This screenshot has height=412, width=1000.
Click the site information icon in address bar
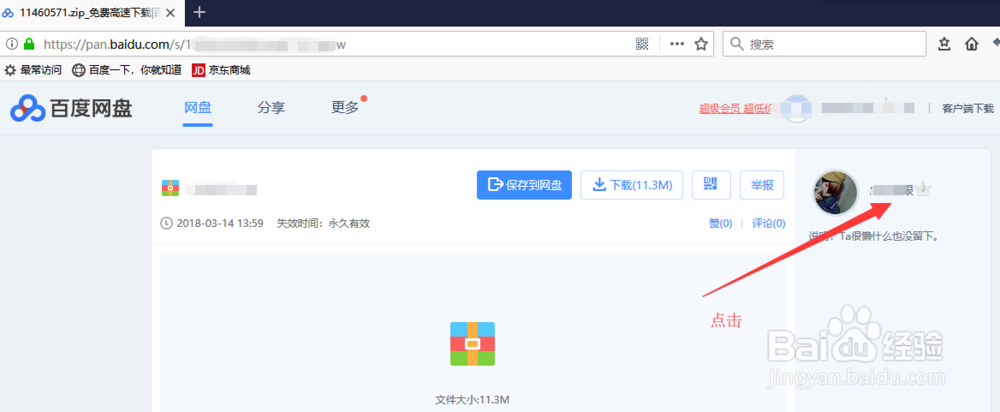click(x=11, y=44)
